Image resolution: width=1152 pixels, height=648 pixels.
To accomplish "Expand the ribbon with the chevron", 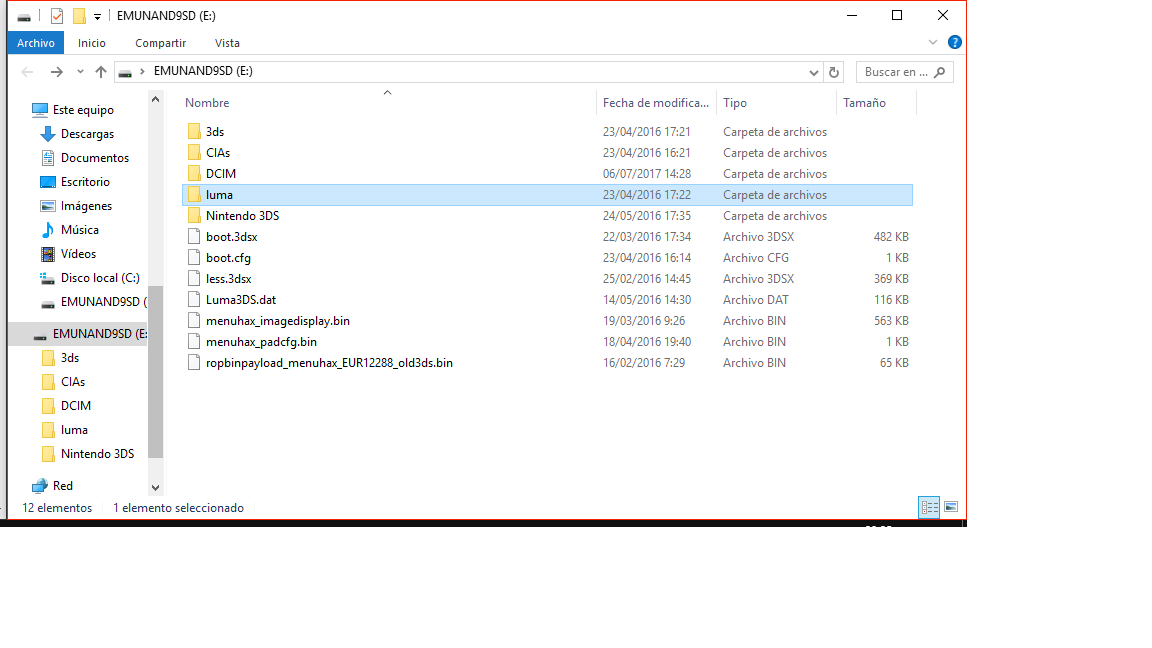I will coord(933,43).
